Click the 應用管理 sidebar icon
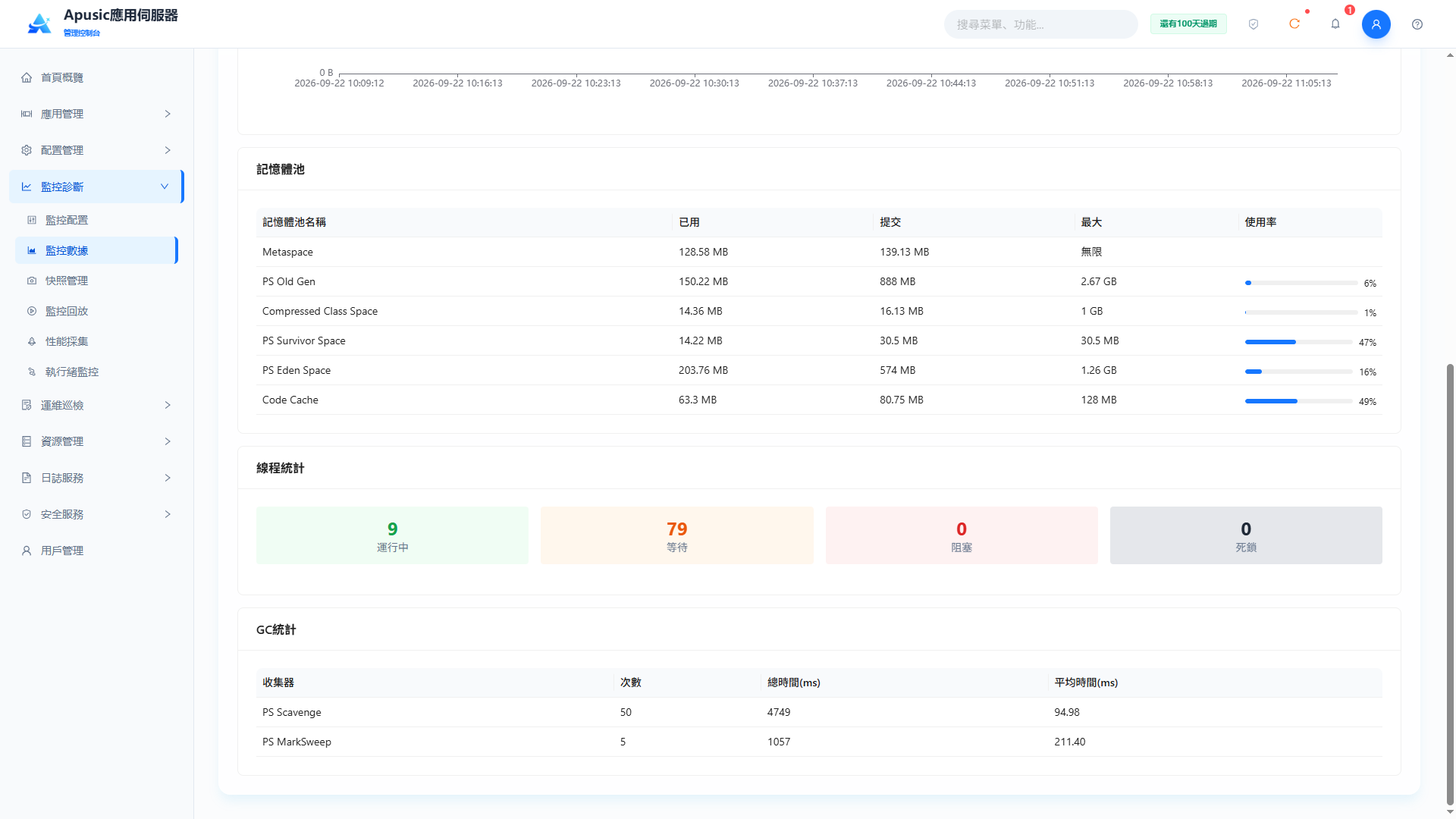Viewport: 1456px width, 819px height. click(x=27, y=114)
